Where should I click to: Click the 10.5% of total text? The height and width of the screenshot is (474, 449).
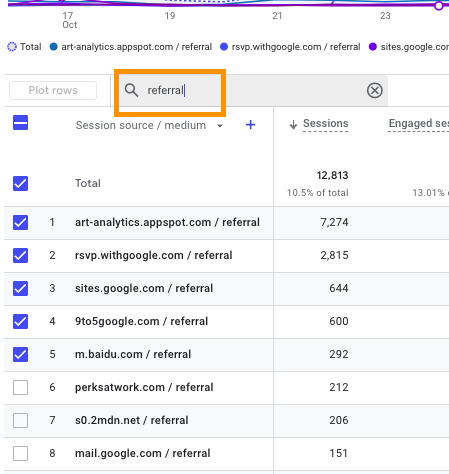[318, 193]
